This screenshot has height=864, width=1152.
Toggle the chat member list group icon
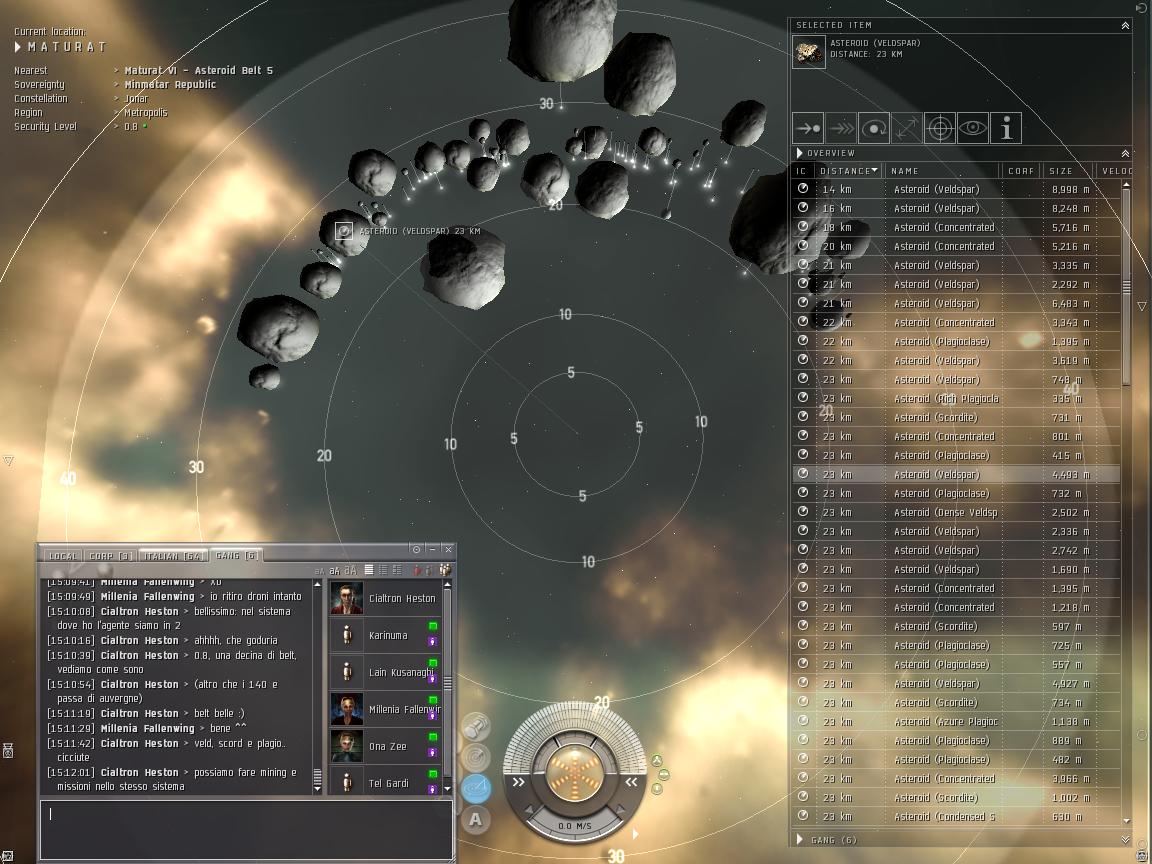point(444,569)
